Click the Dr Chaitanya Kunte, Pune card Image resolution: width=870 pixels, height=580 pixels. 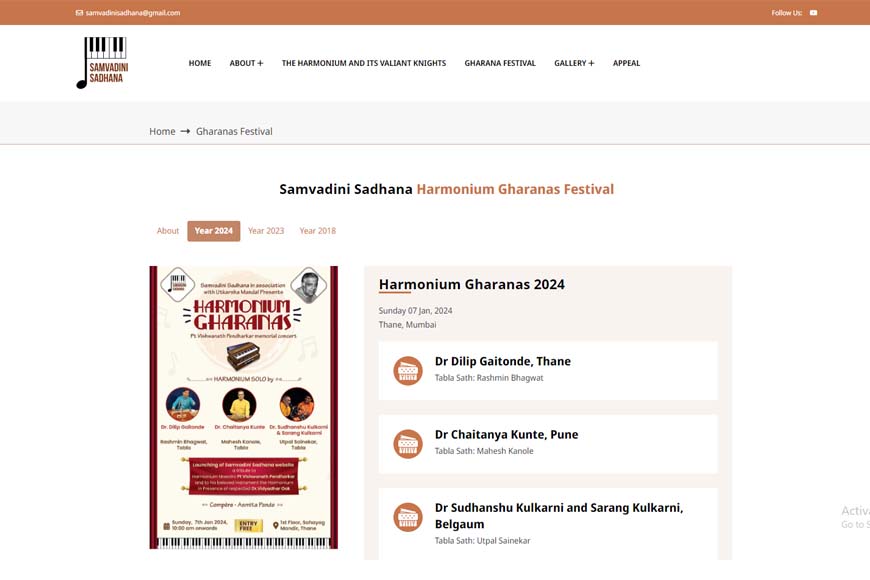548,443
